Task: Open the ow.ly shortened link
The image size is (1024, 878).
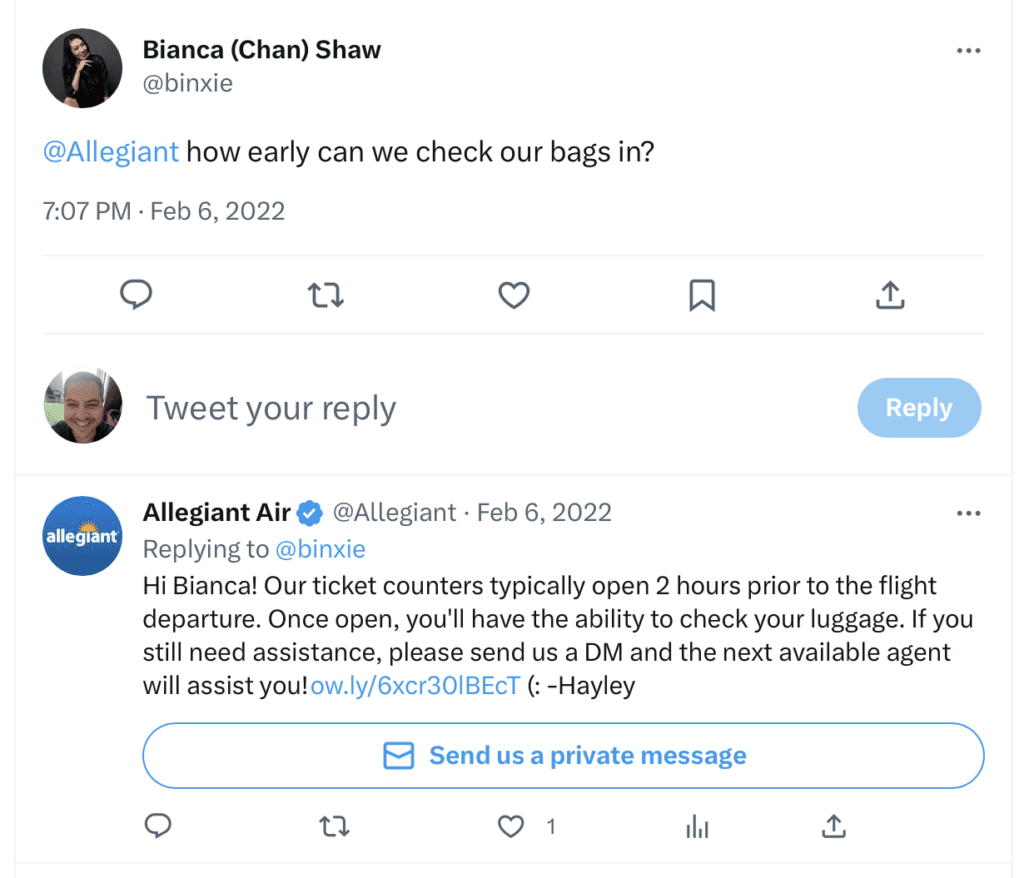Action: pos(414,686)
